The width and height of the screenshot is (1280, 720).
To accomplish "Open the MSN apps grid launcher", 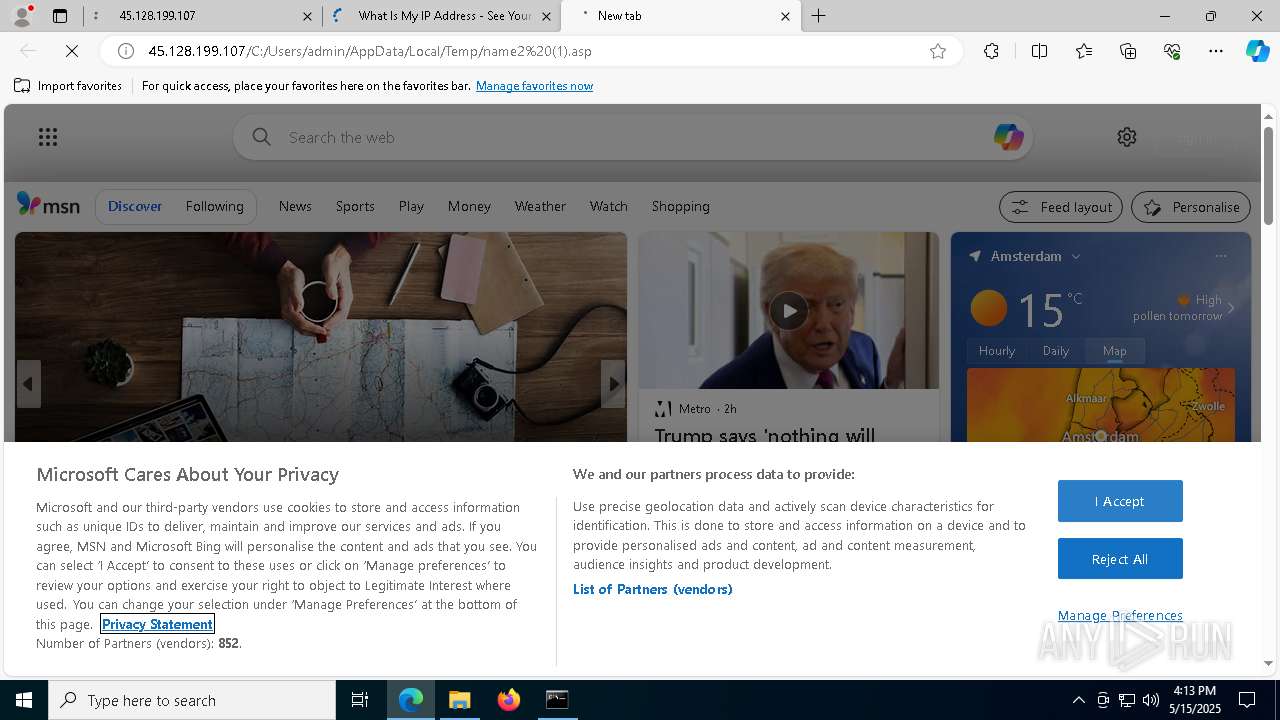I will coord(48,137).
